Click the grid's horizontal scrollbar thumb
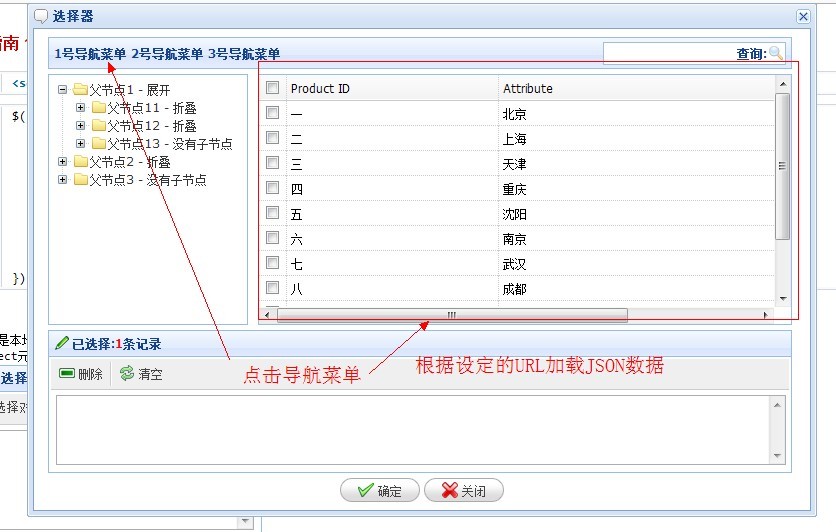The image size is (836, 532). pyautogui.click(x=451, y=315)
